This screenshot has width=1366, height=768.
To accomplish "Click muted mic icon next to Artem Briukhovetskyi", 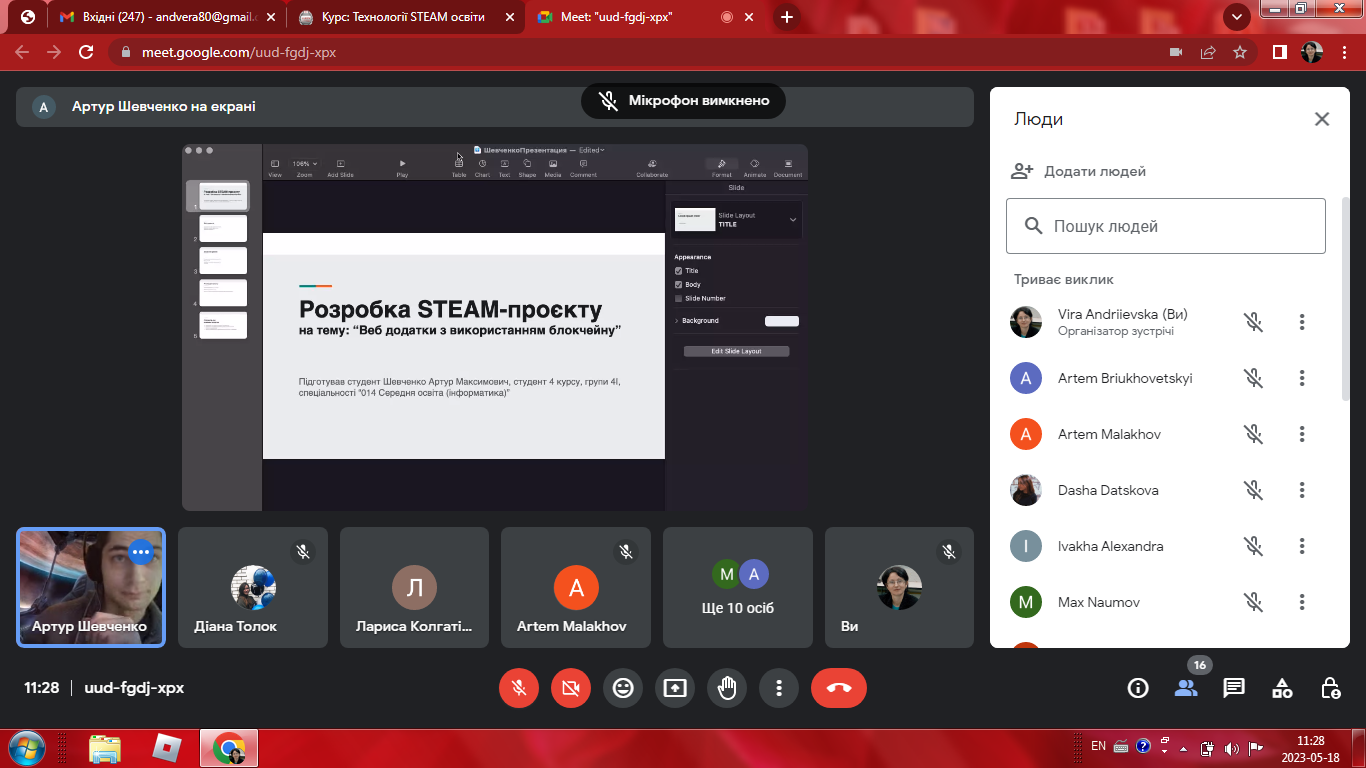I will [1254, 378].
